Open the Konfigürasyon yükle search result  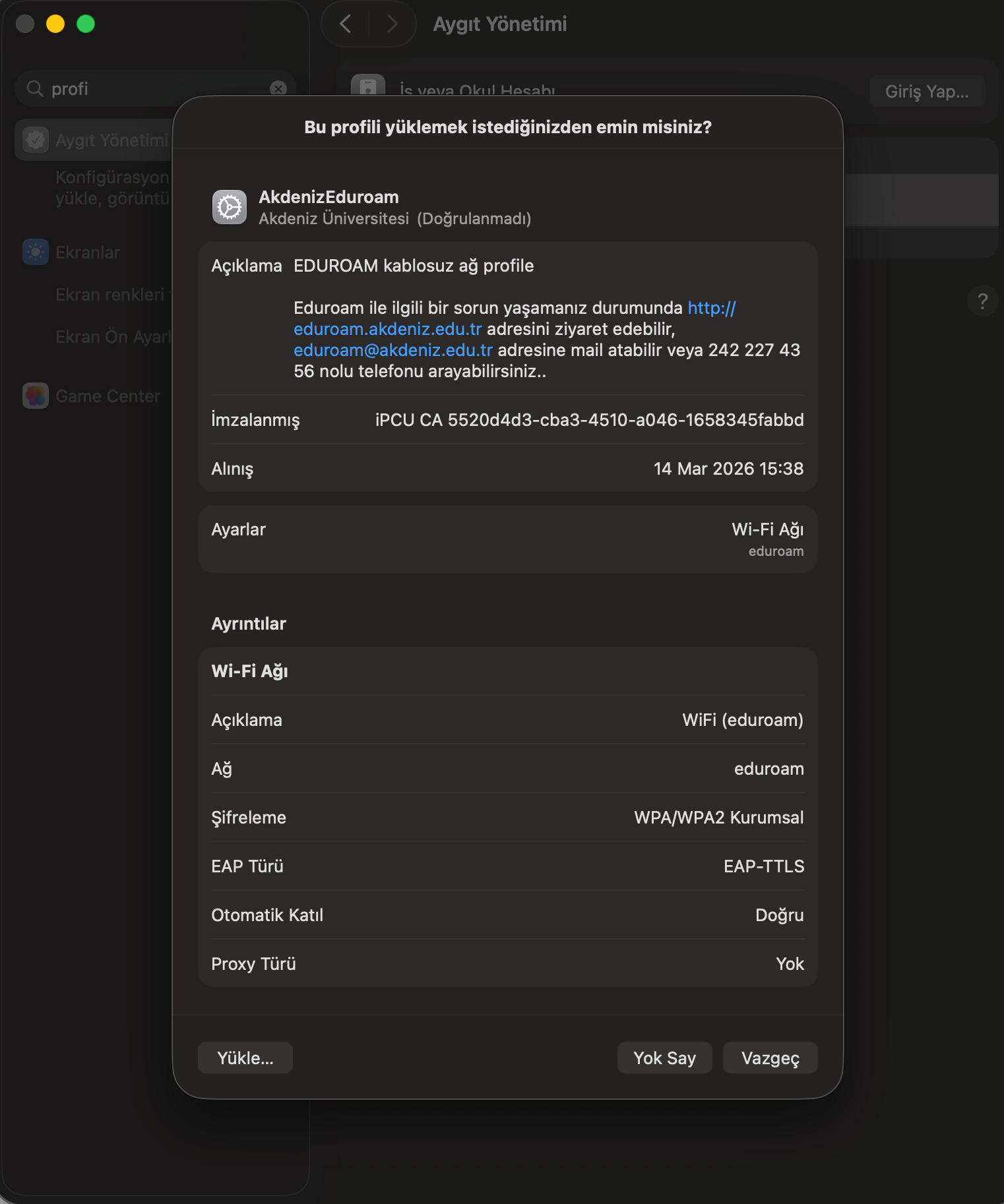pos(113,188)
